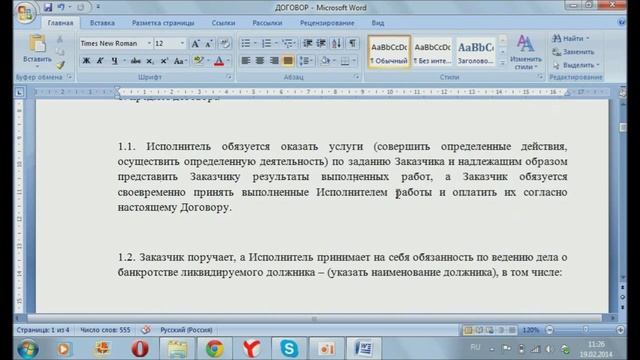Image resolution: width=640 pixels, height=360 pixels.
Task: Open the Разметка страницы tab
Action: pos(163,23)
